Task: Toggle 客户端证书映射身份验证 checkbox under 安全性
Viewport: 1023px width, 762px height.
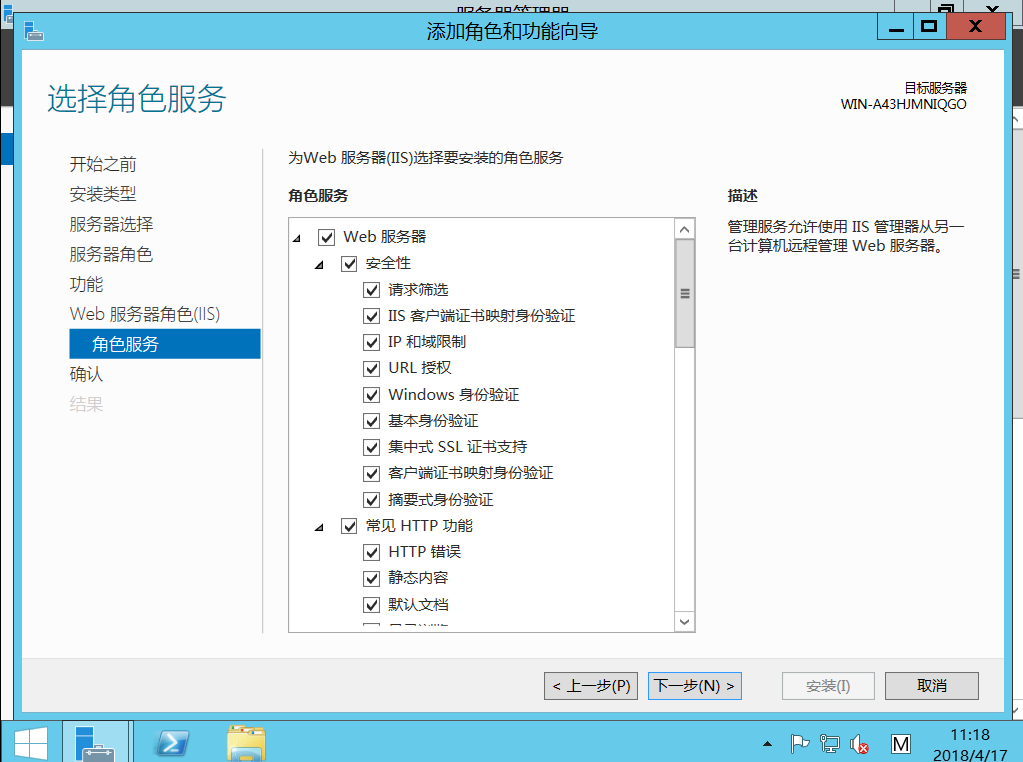Action: click(371, 474)
